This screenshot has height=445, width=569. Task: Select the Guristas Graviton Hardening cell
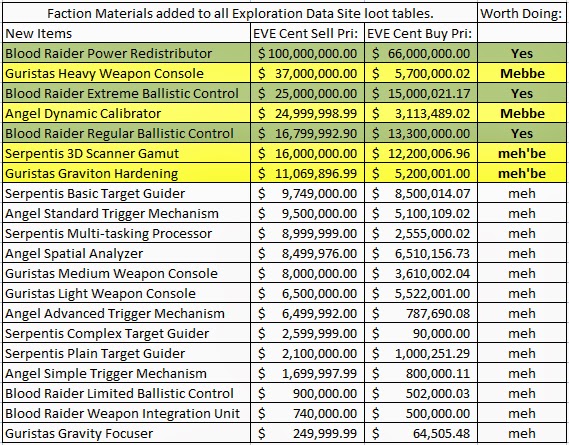[126, 173]
